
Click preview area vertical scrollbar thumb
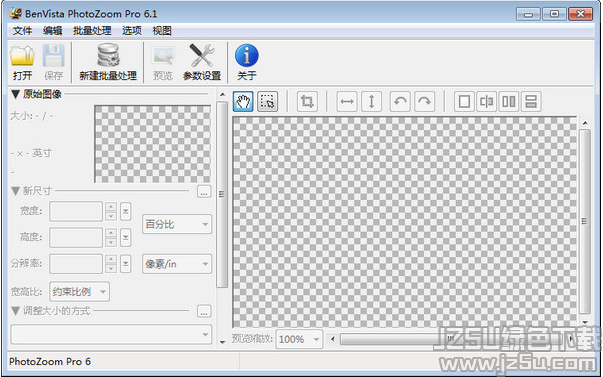point(585,221)
